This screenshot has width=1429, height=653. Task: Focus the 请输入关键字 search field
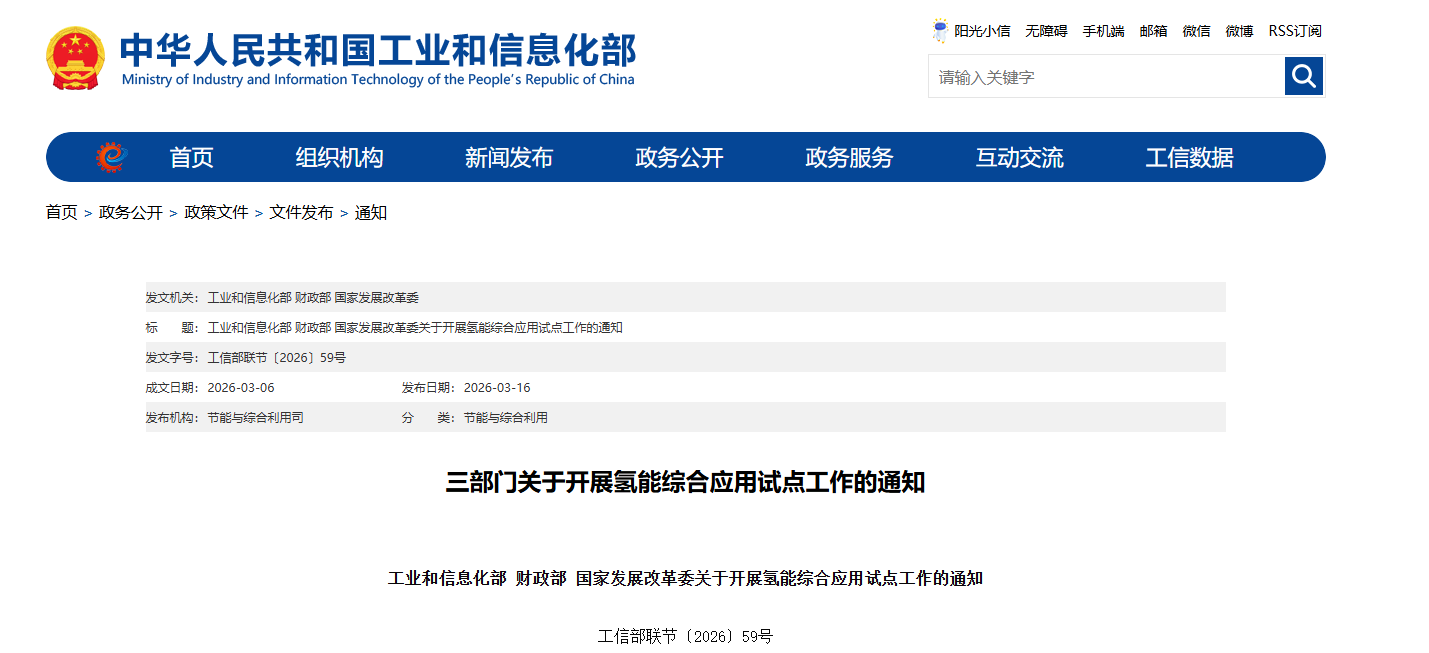click(1107, 76)
